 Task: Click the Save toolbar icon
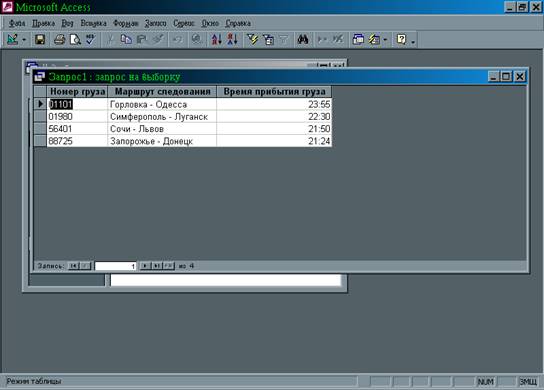point(40,40)
